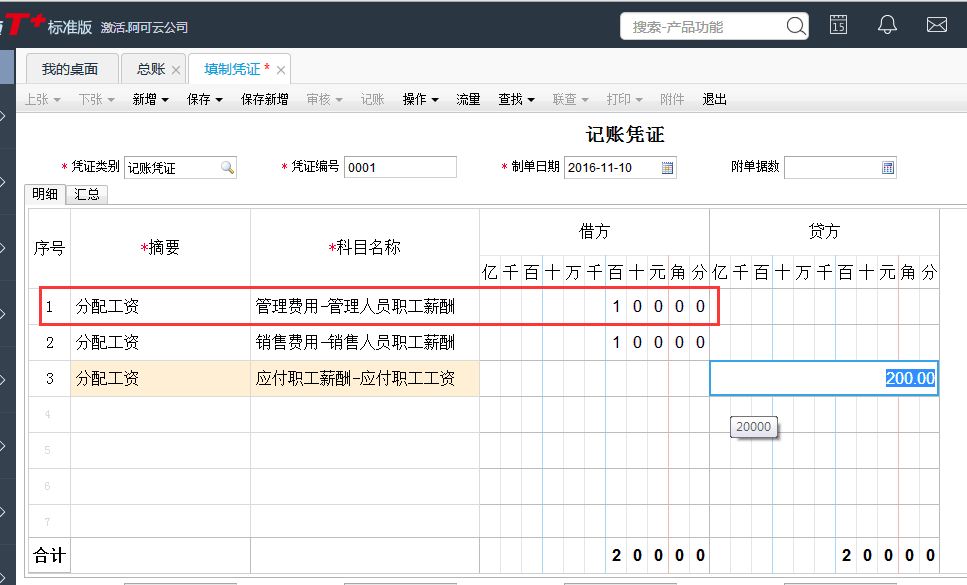Open the calendar icon in the top bar

[x=838, y=24]
